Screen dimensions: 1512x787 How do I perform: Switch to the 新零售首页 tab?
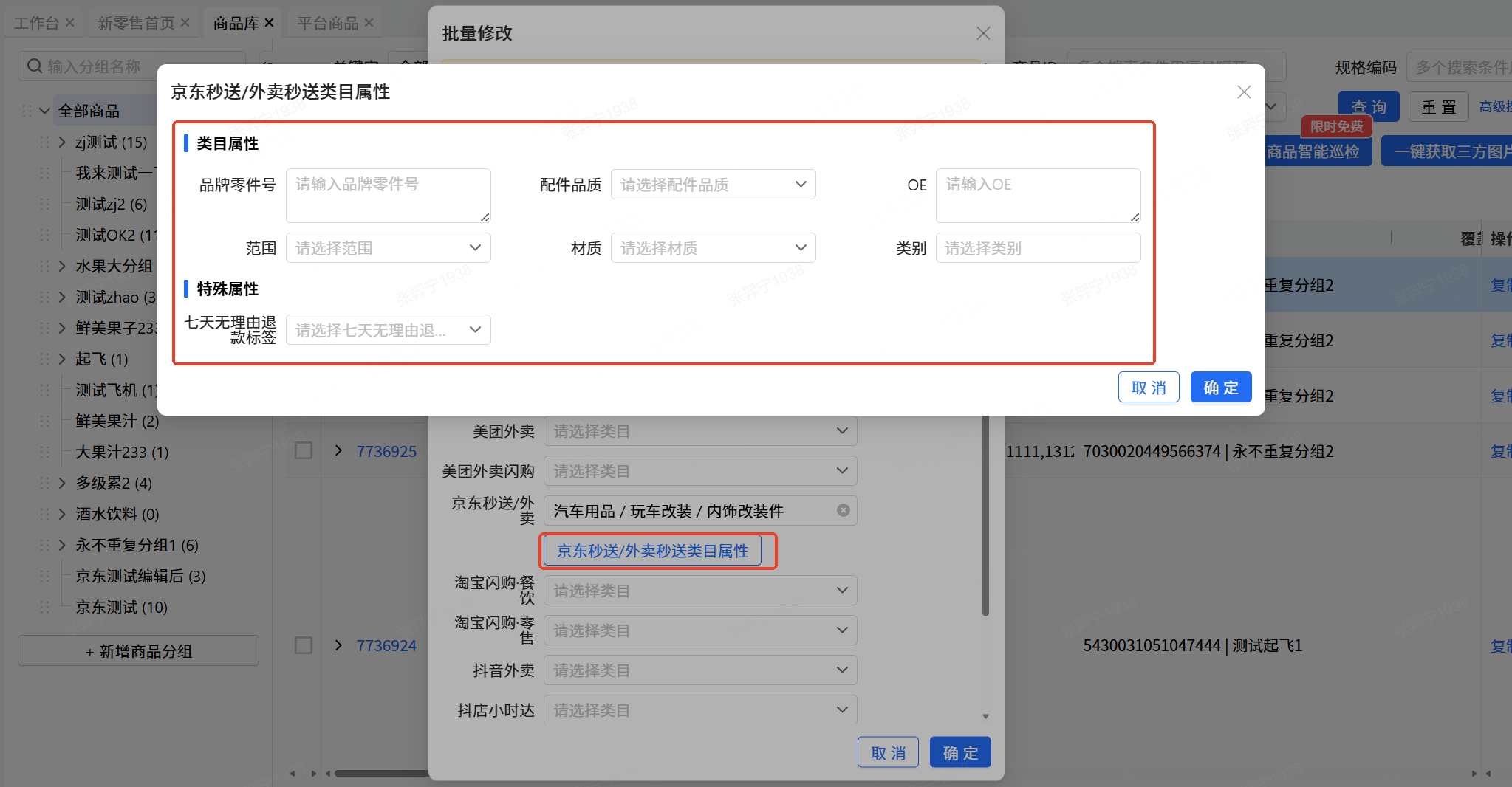pos(136,23)
